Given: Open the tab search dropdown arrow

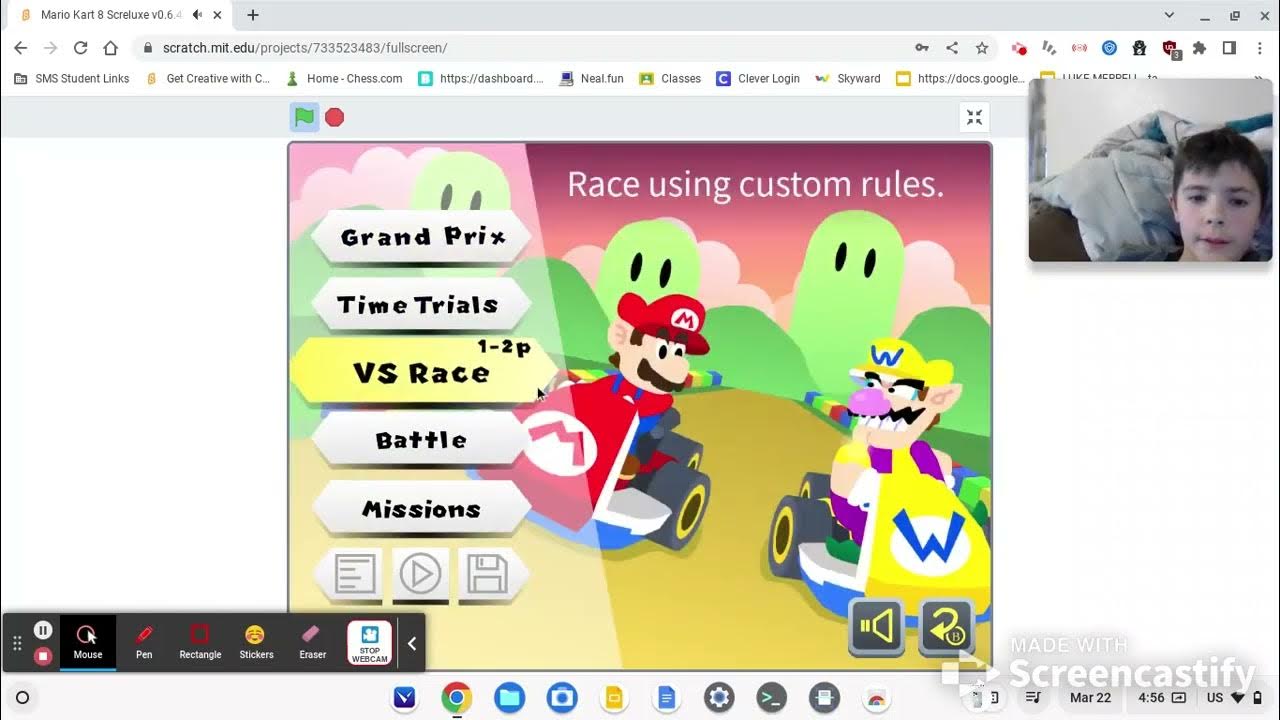Looking at the screenshot, I should click(1170, 15).
